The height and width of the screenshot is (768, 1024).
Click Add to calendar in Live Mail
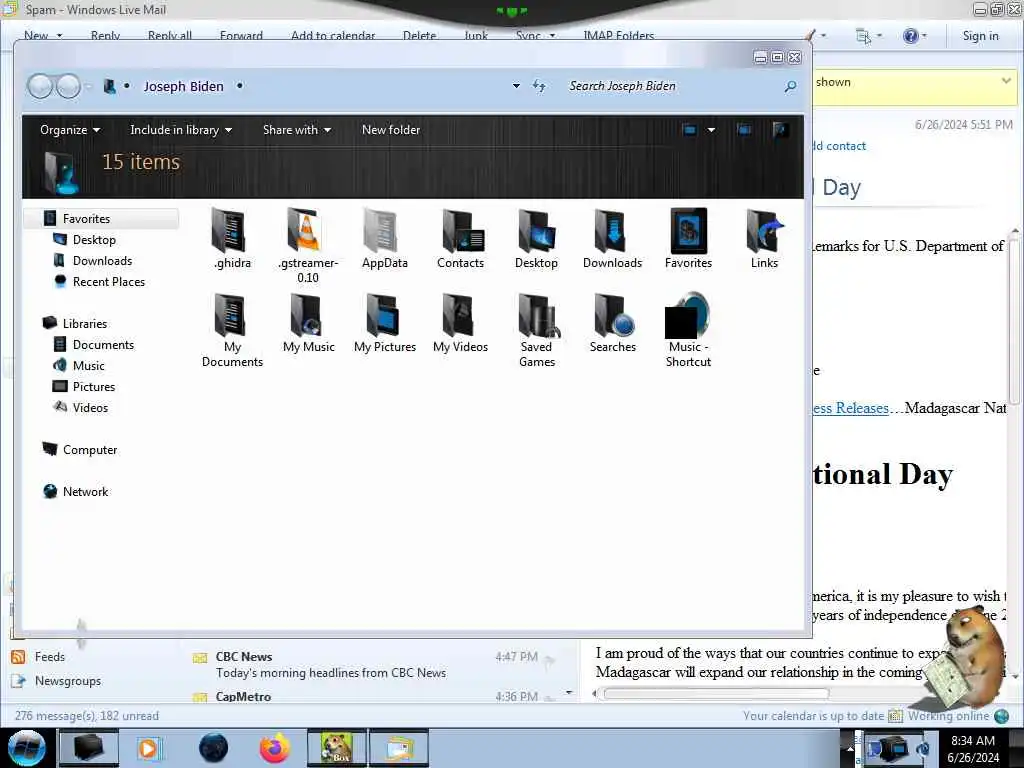click(333, 36)
